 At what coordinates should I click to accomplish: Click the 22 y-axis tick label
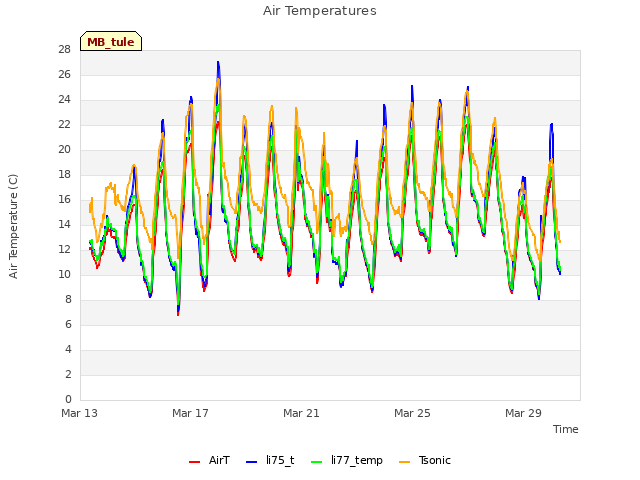coord(64,124)
